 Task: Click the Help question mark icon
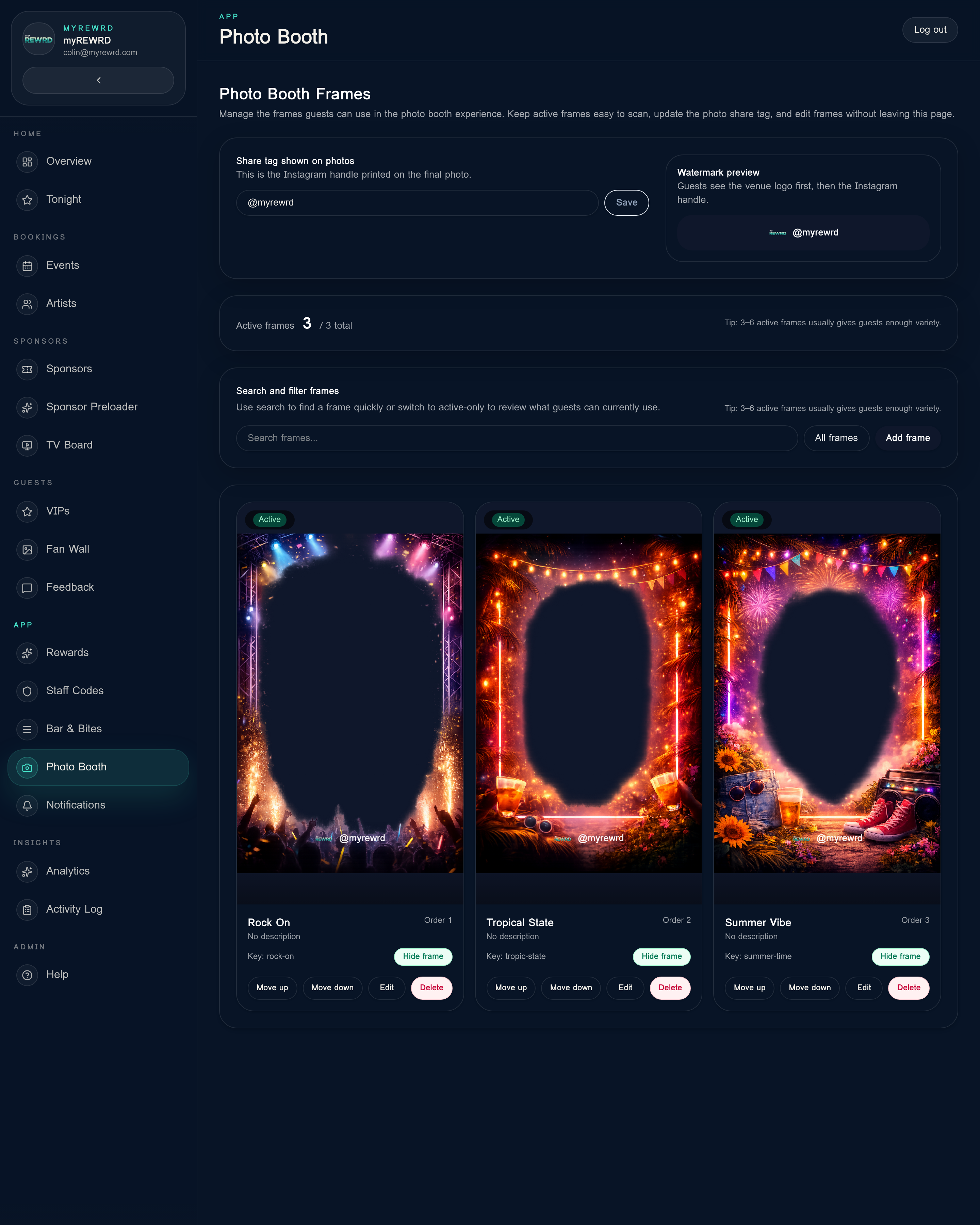pyautogui.click(x=27, y=975)
